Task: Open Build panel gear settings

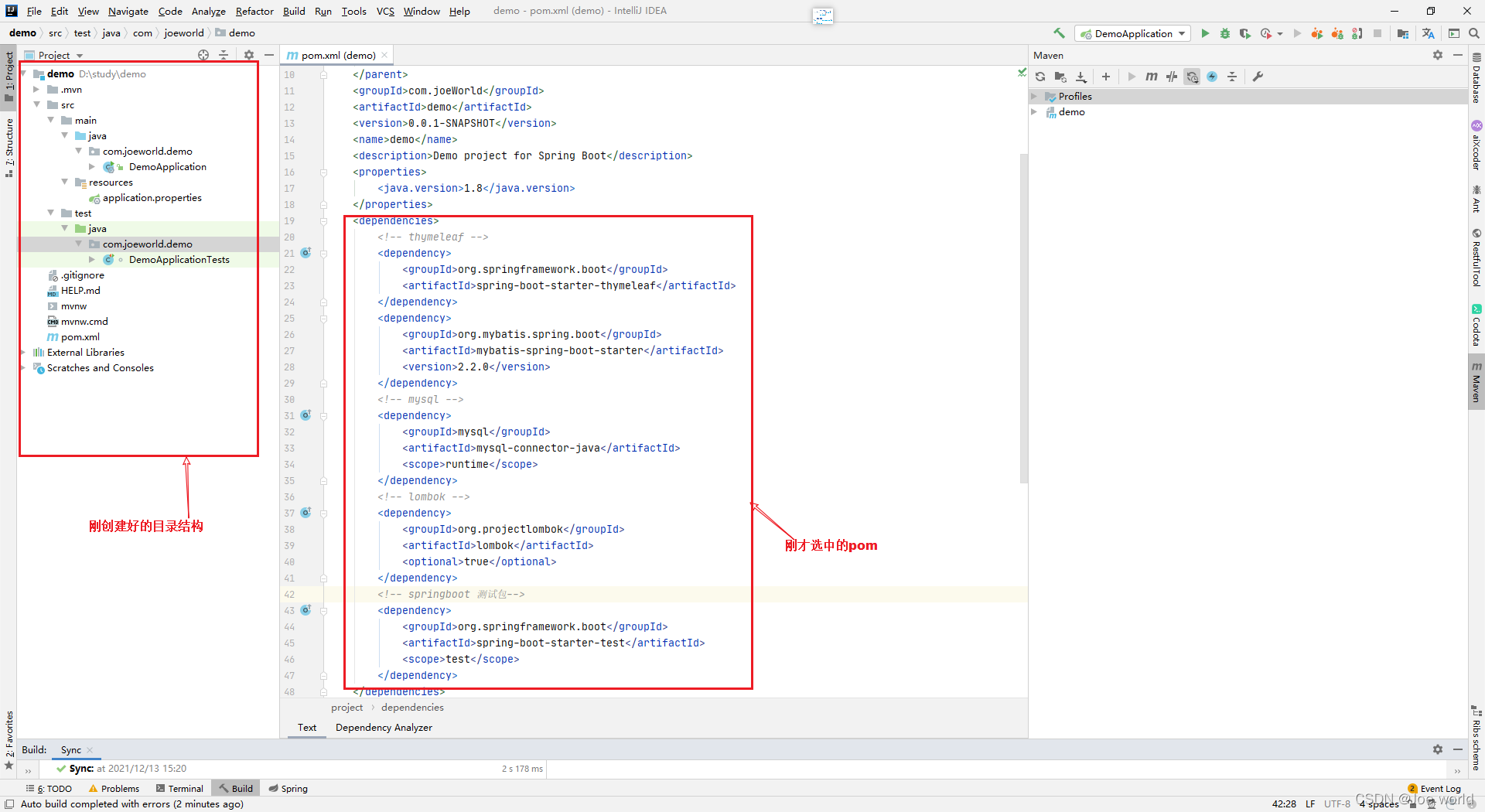Action: click(x=1438, y=749)
